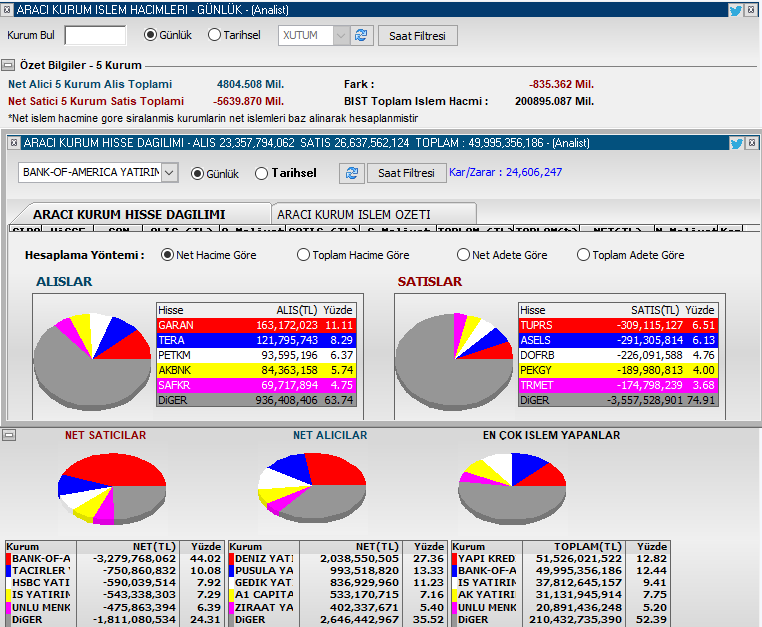
Task: Click the NET ALICILAR pie chart
Action: (312, 487)
